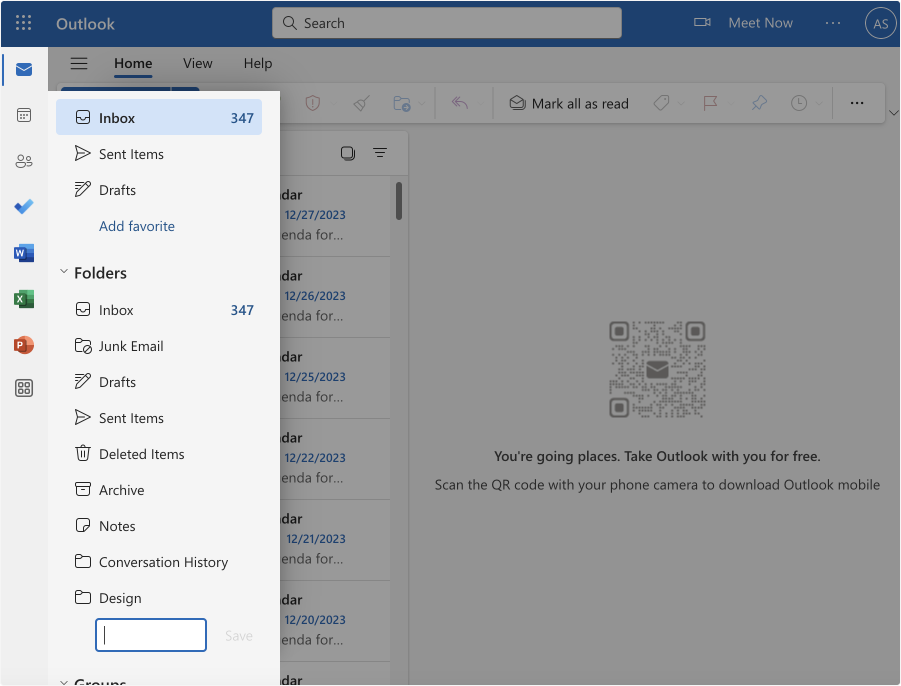This screenshot has width=901, height=686.
Task: Type in the new folder name field
Action: pyautogui.click(x=150, y=634)
